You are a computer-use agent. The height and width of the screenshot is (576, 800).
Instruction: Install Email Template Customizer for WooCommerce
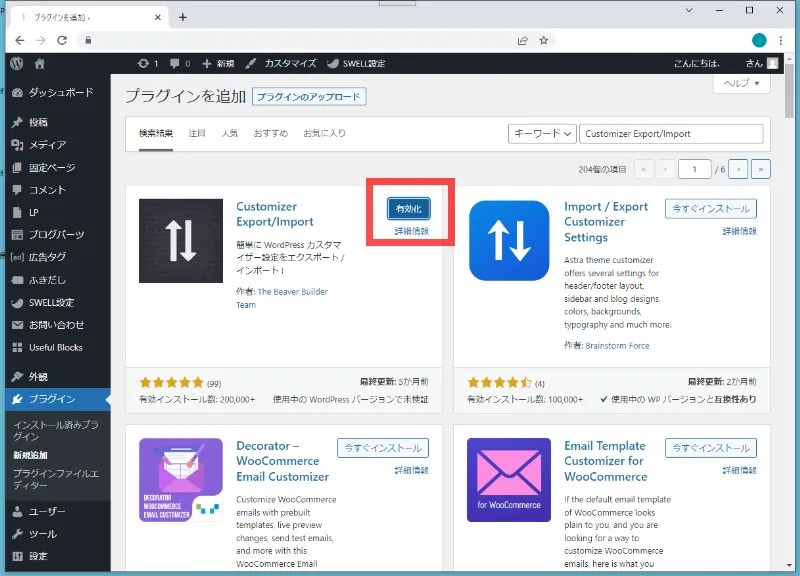click(x=711, y=448)
